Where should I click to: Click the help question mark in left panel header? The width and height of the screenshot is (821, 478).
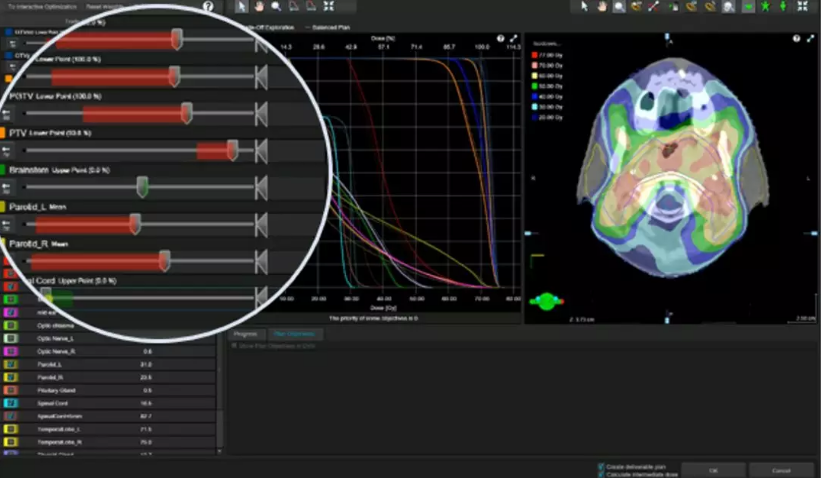point(208,6)
